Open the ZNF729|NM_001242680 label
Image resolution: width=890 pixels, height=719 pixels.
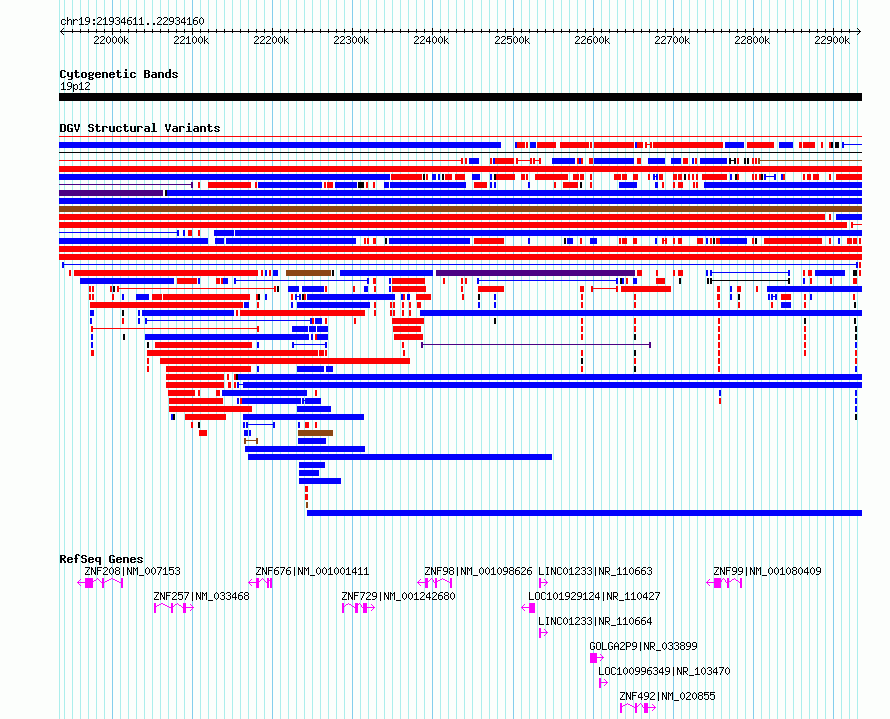click(398, 596)
